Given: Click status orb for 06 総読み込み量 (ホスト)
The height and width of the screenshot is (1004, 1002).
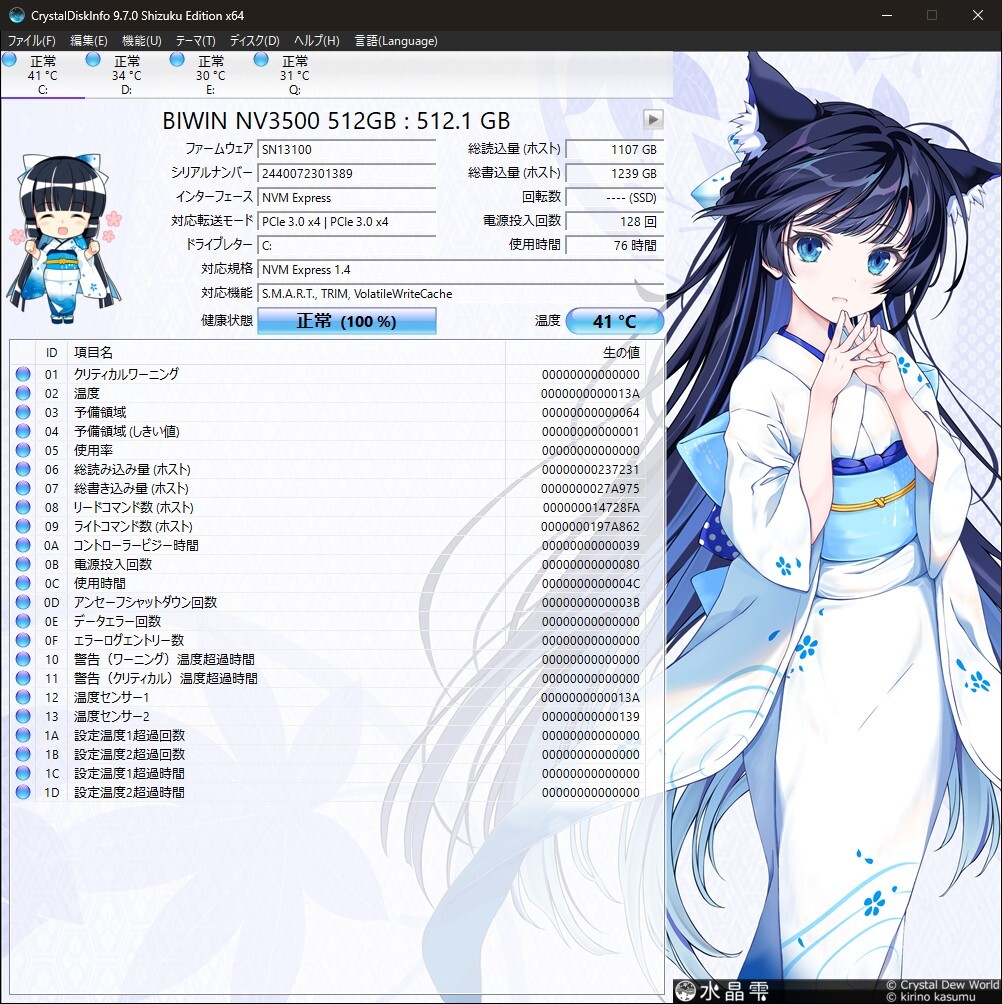Looking at the screenshot, I should [x=23, y=469].
